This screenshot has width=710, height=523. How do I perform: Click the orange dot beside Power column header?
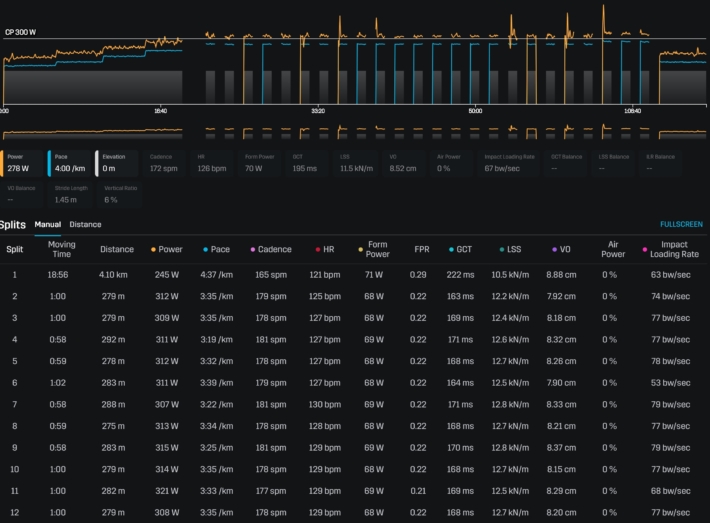coord(152,249)
